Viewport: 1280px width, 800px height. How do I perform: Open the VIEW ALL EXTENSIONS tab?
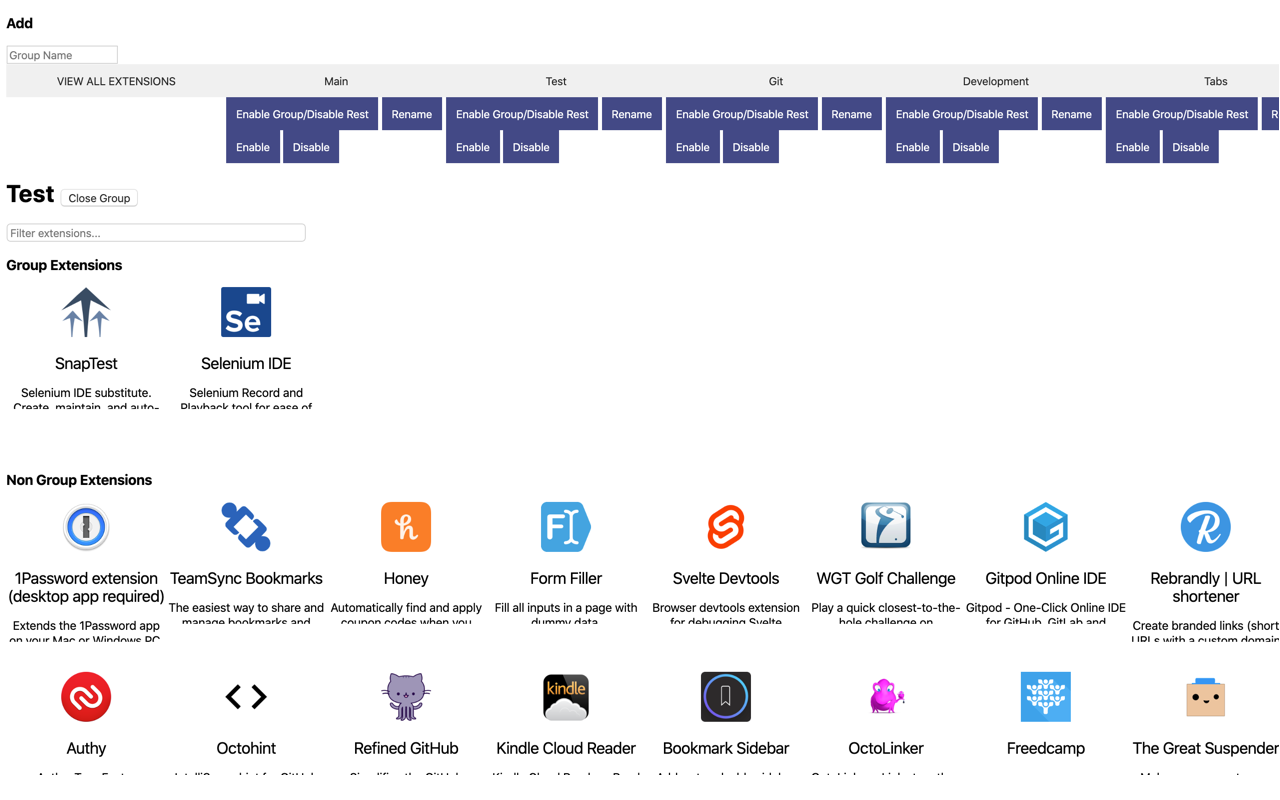coord(116,81)
